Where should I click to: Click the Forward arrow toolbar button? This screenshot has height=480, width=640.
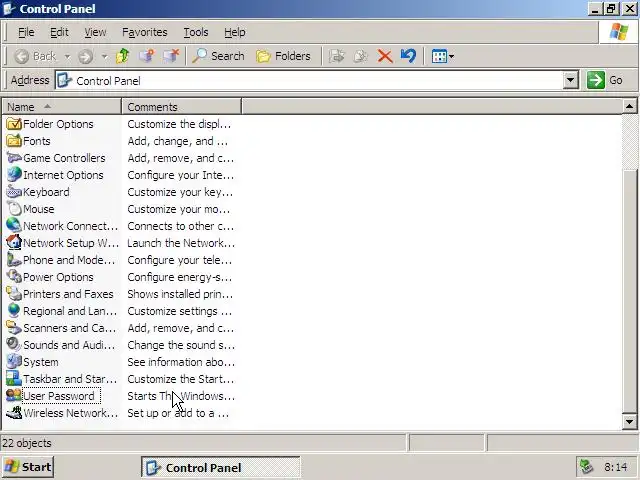click(86, 56)
